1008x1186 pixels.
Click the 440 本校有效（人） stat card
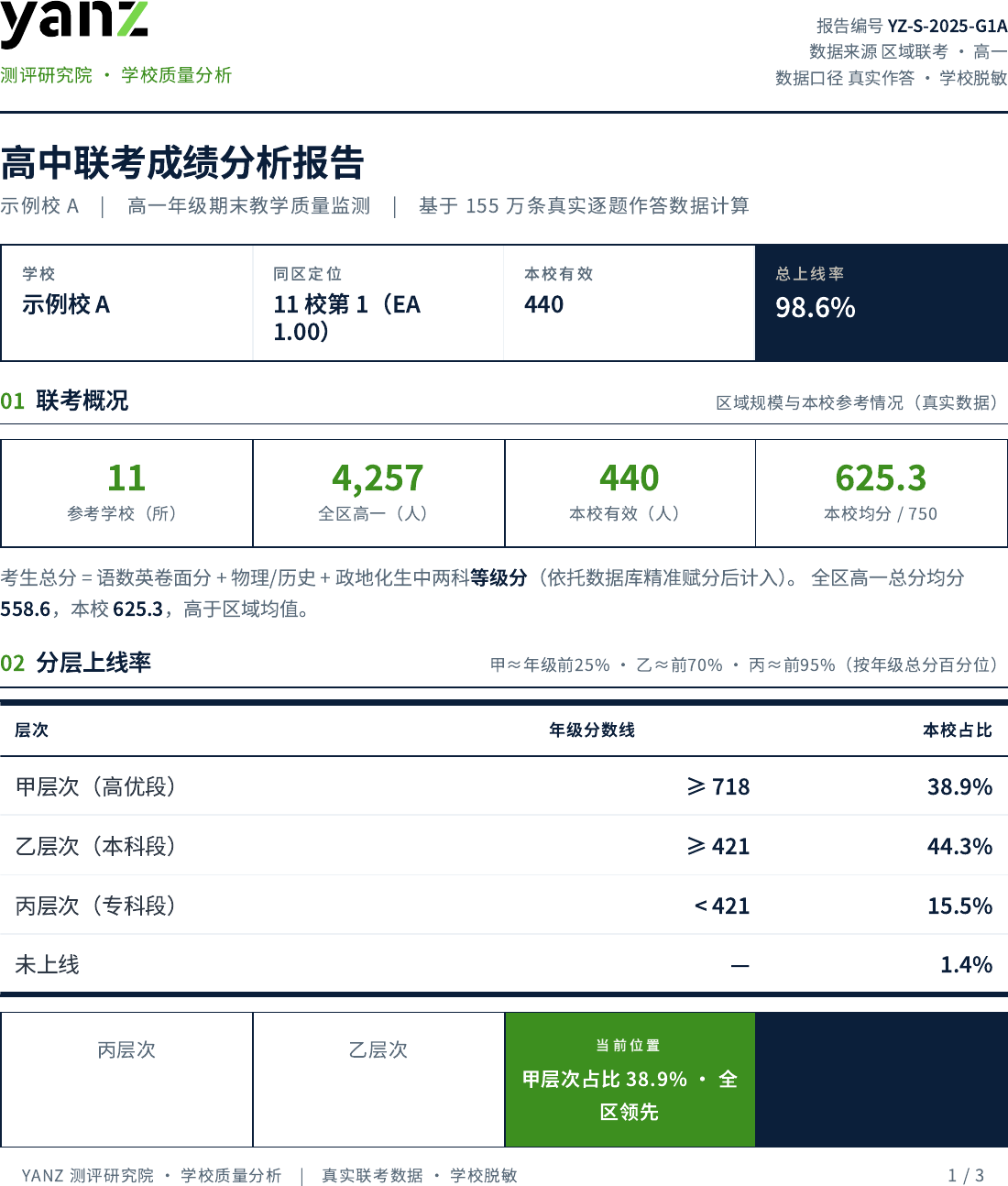click(x=630, y=493)
